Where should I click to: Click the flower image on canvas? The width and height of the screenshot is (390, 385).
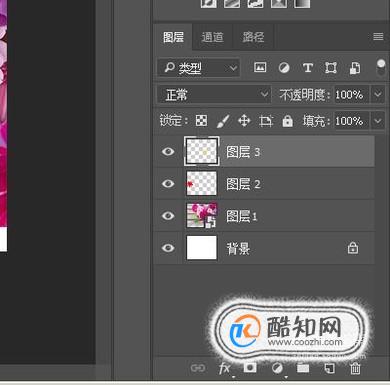pyautogui.click(x=3, y=113)
